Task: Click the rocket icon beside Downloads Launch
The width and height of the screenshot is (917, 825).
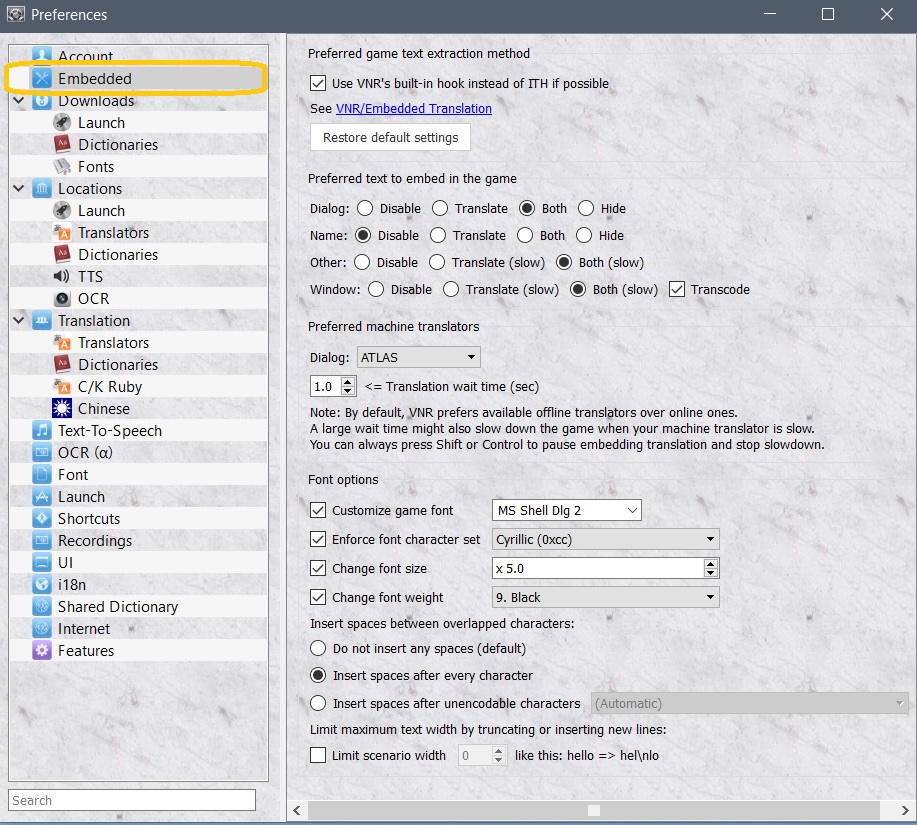Action: (62, 123)
